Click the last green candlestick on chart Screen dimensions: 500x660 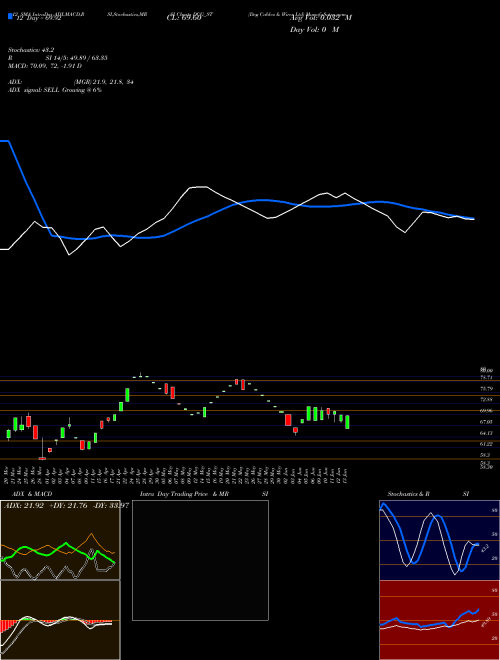click(347, 422)
